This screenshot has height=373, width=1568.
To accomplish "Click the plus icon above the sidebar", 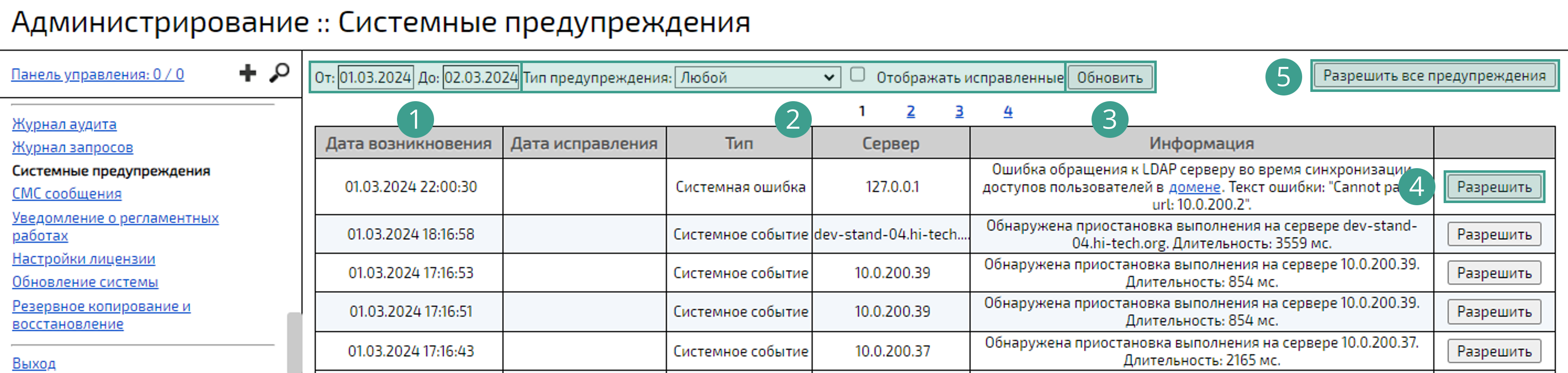I will (x=248, y=72).
